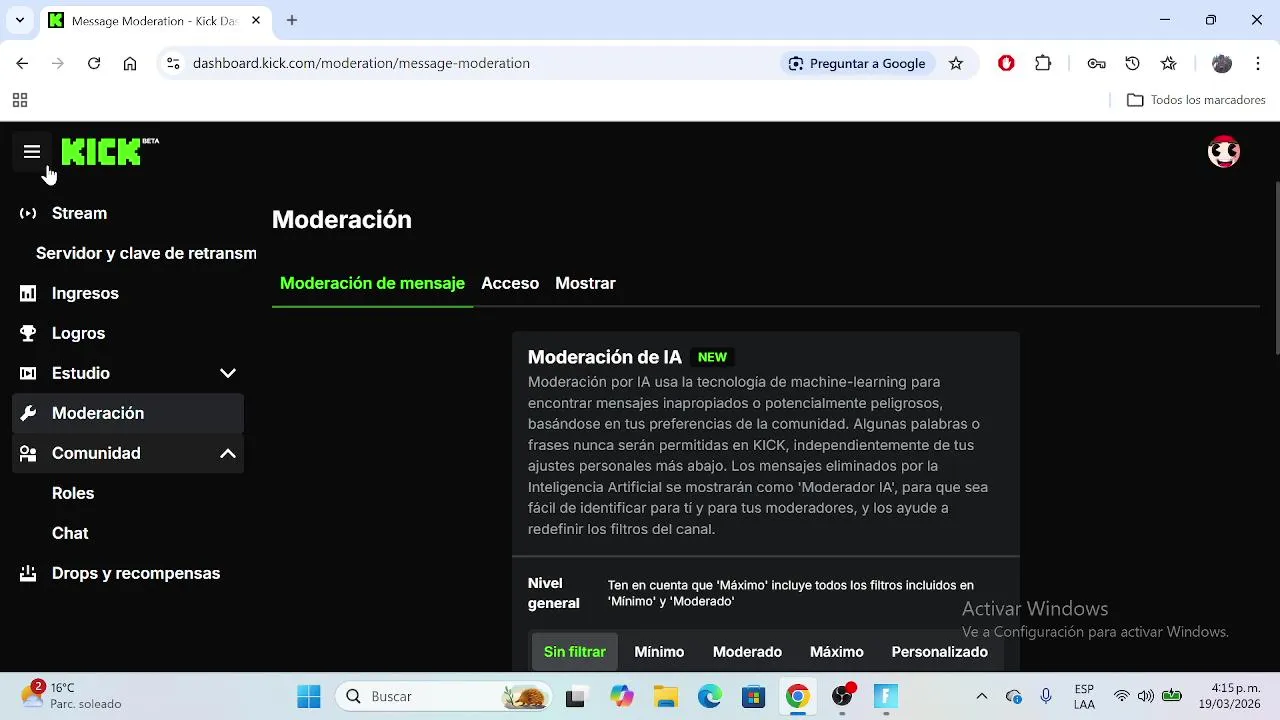Switch to the Acceso tab
The height and width of the screenshot is (720, 1280).
[510, 283]
